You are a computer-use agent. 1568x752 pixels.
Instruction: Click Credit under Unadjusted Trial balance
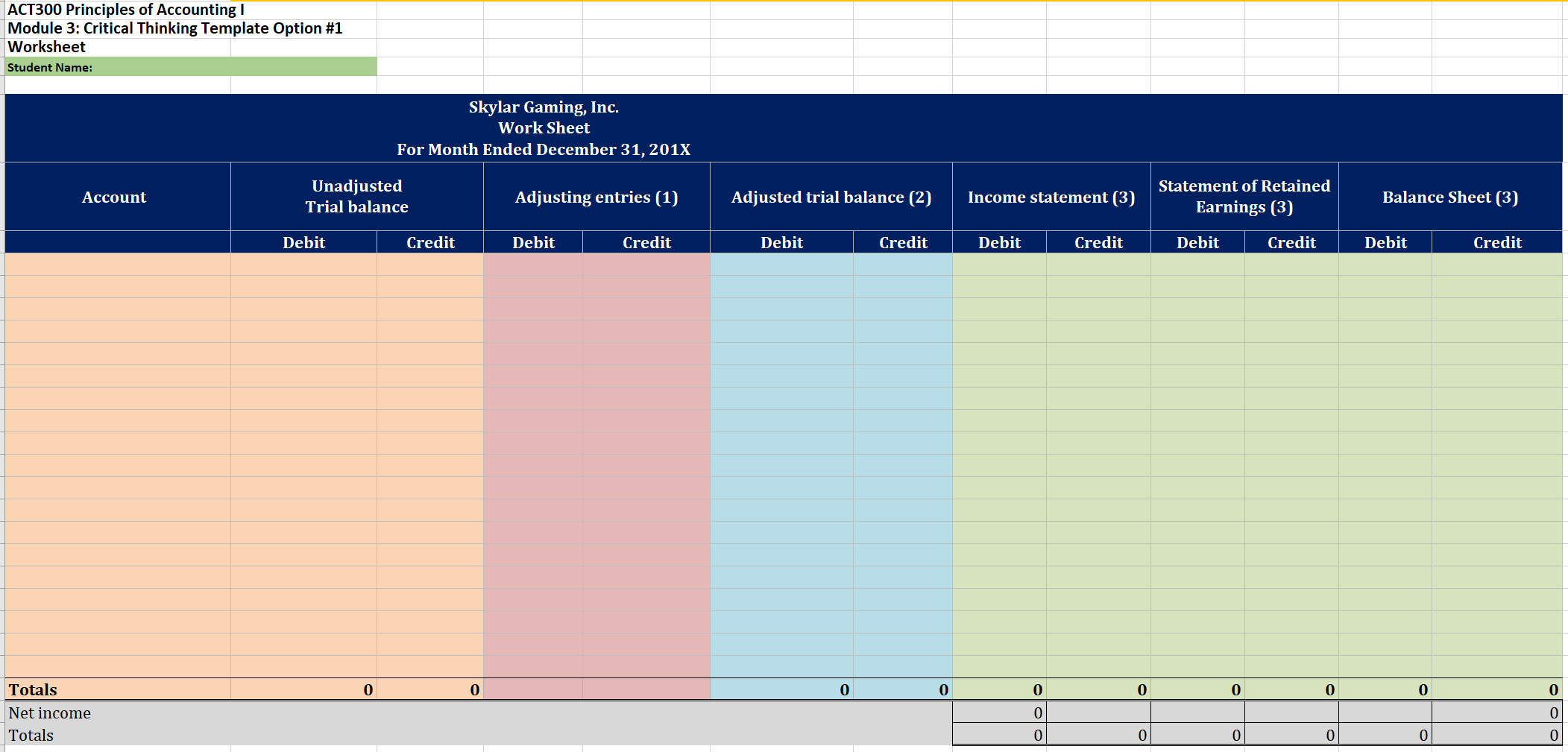click(430, 242)
